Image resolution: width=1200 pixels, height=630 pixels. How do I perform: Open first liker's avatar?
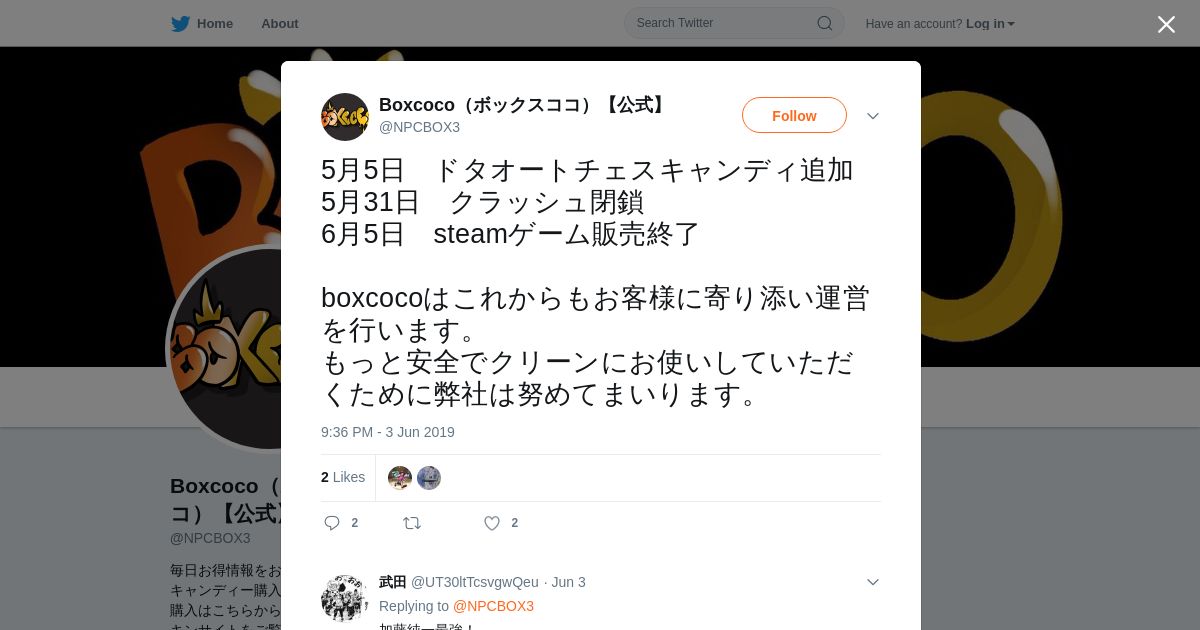click(x=400, y=478)
